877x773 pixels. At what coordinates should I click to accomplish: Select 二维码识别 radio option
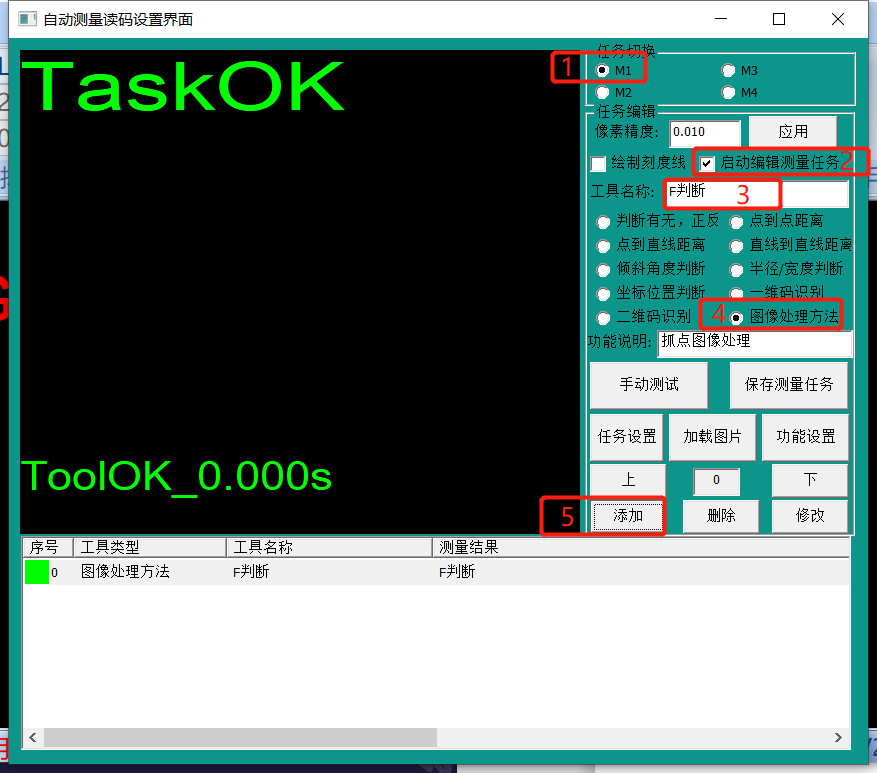[603, 317]
